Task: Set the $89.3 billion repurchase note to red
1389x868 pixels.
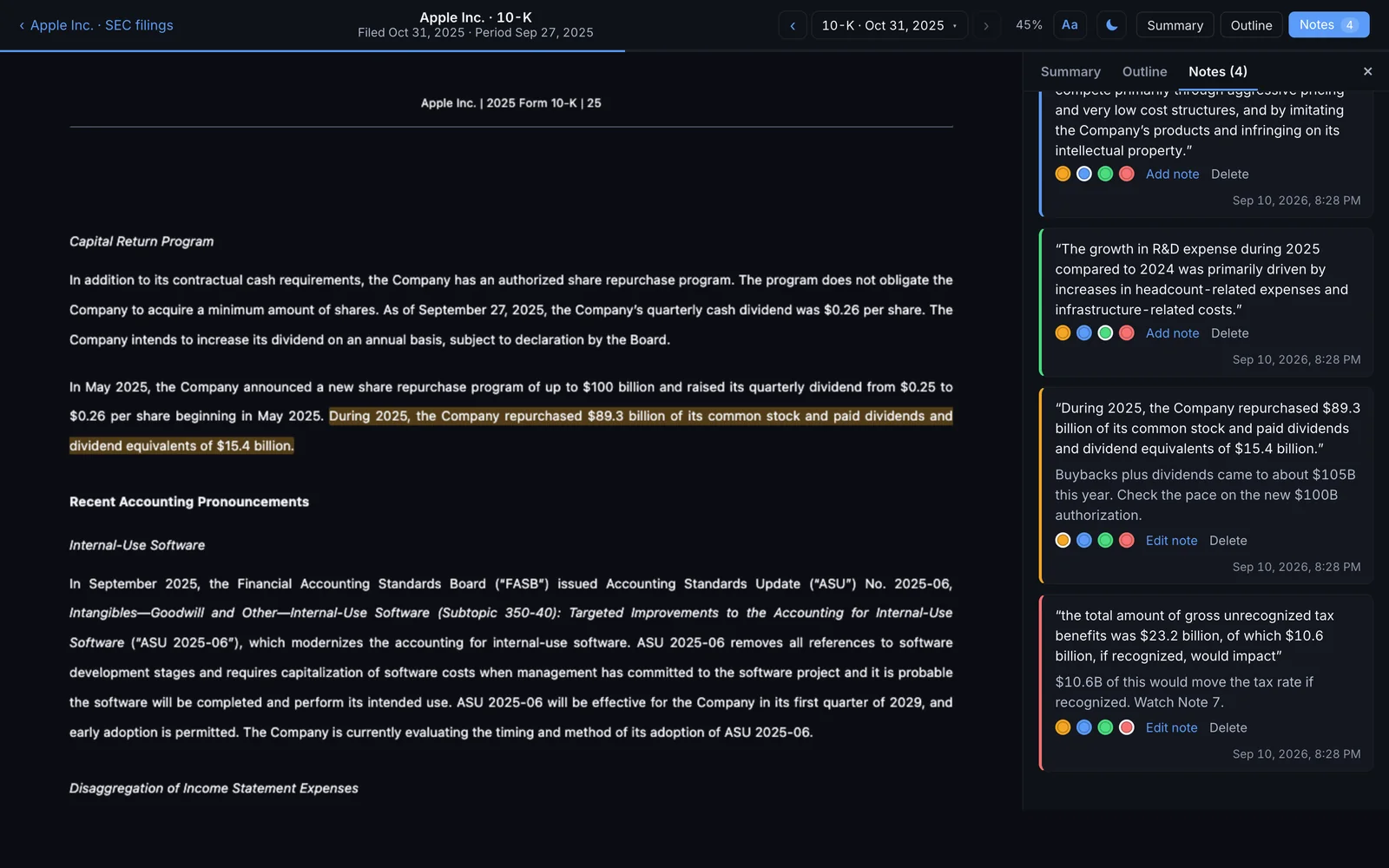Action: click(1127, 540)
